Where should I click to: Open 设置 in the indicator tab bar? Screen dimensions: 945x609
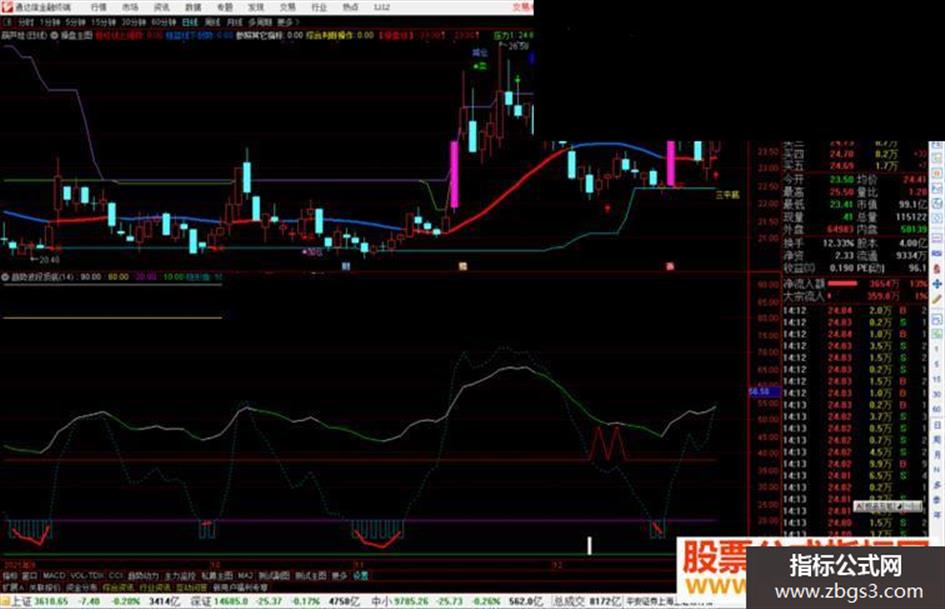point(360,576)
